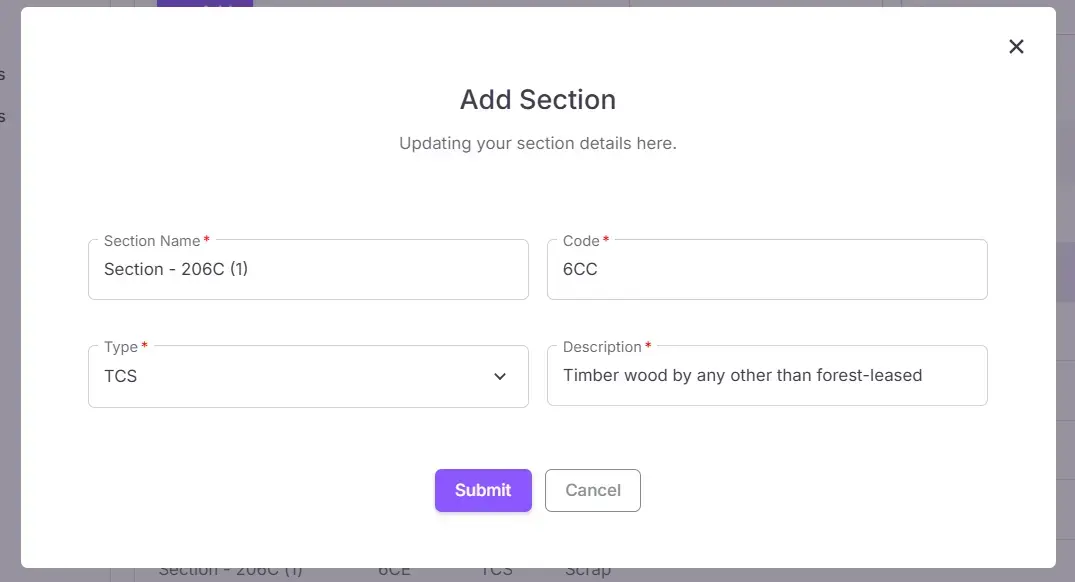The image size is (1075, 582).
Task: Click the Type field label
Action: click(x=118, y=347)
